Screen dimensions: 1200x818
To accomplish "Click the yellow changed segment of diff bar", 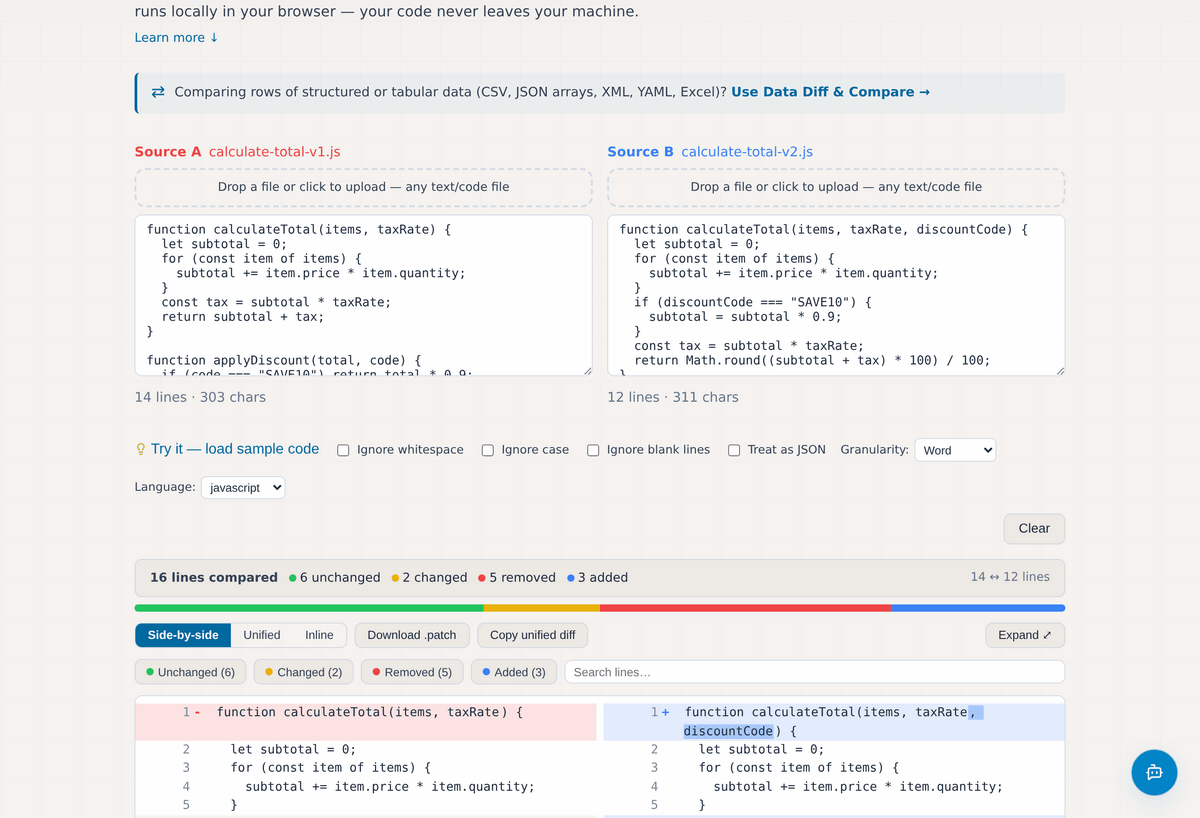I will click(541, 608).
